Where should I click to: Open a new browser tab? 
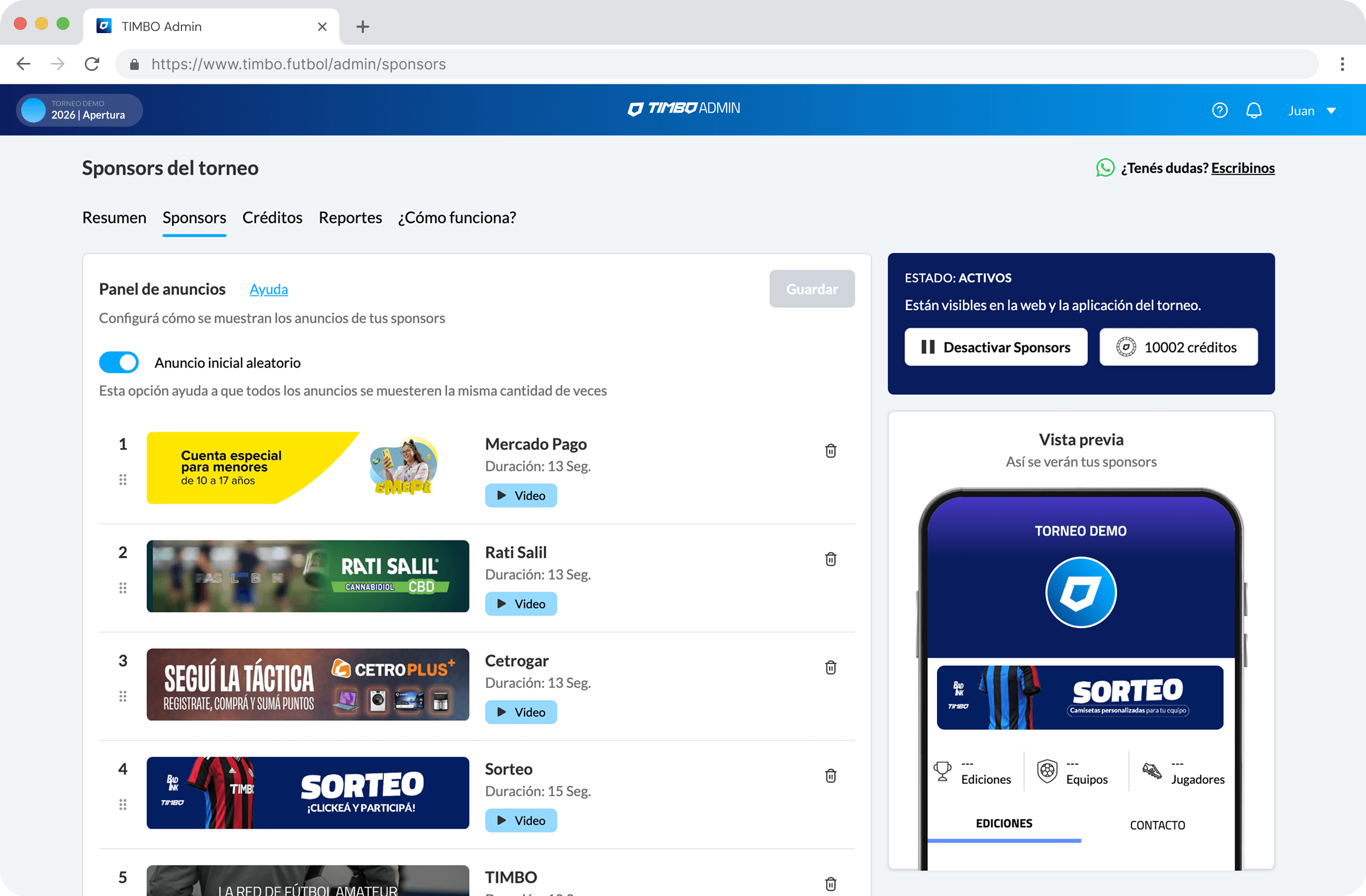[x=363, y=26]
